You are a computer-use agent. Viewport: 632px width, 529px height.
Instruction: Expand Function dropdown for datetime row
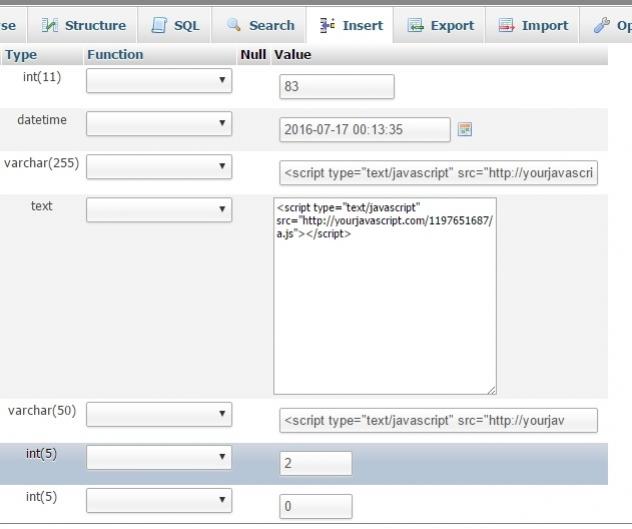tap(159, 124)
